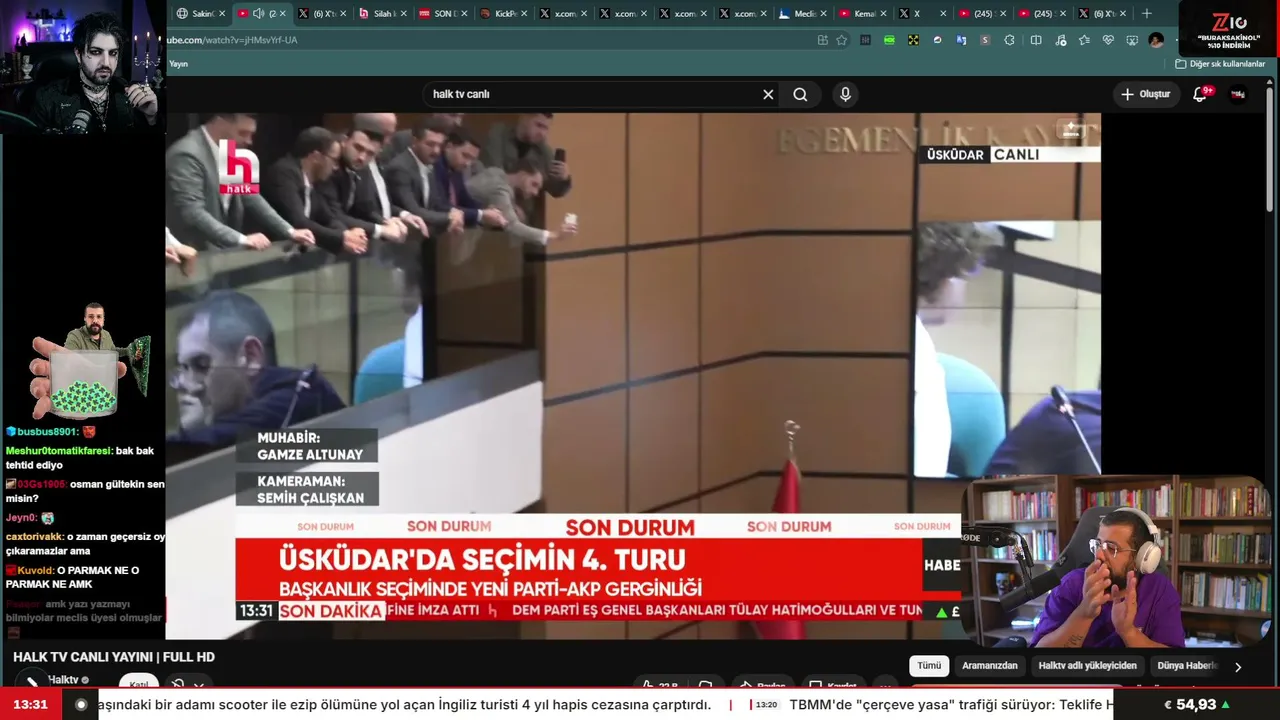Screen dimensions: 1280x720
Task: Close the Silah browser tab
Action: [x=404, y=14]
